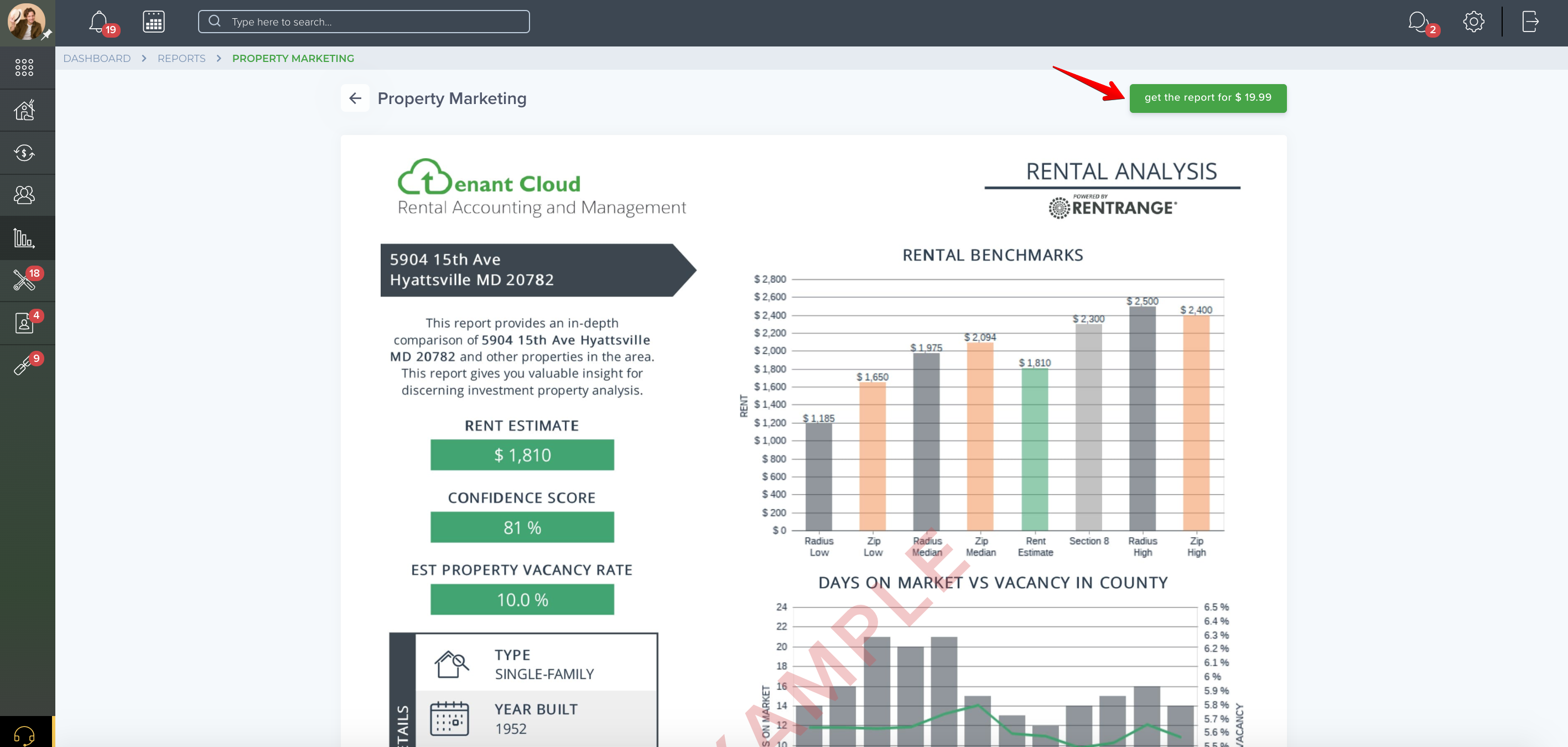
Task: Click the Rent Estimate $1,810 green bar
Action: (x=1035, y=449)
